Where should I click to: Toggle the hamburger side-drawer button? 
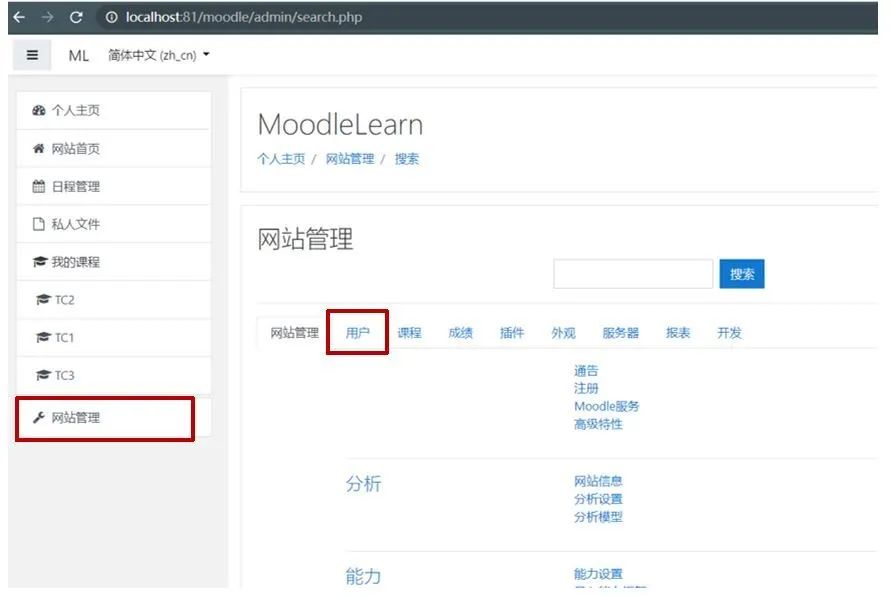32,55
